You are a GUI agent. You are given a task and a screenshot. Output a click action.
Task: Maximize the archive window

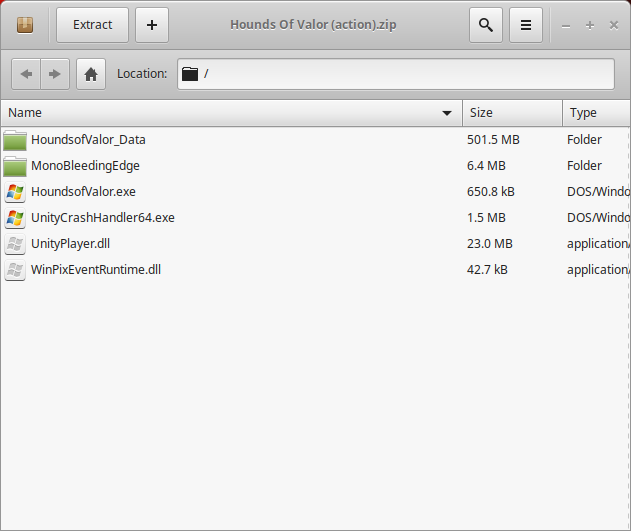coord(590,25)
